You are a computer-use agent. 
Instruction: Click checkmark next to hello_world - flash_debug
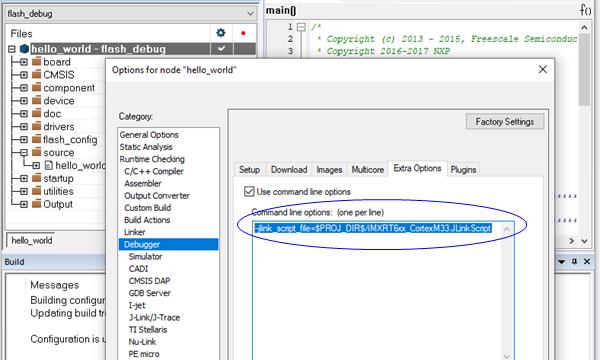[x=221, y=49]
